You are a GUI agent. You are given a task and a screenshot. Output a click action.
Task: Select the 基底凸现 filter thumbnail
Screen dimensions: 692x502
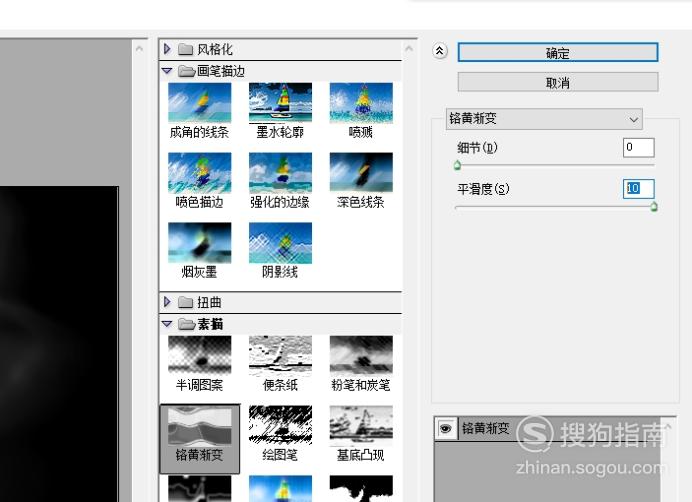361,426
